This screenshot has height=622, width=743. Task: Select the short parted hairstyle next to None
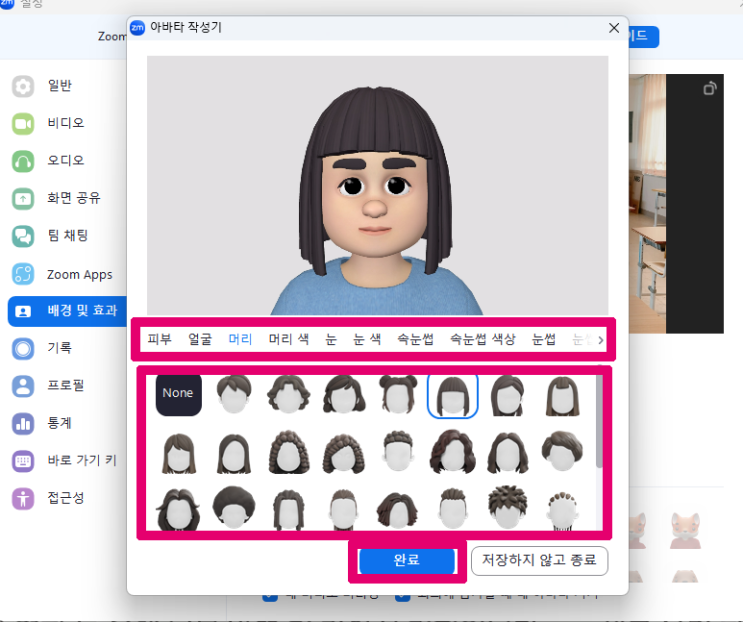pyautogui.click(x=234, y=394)
